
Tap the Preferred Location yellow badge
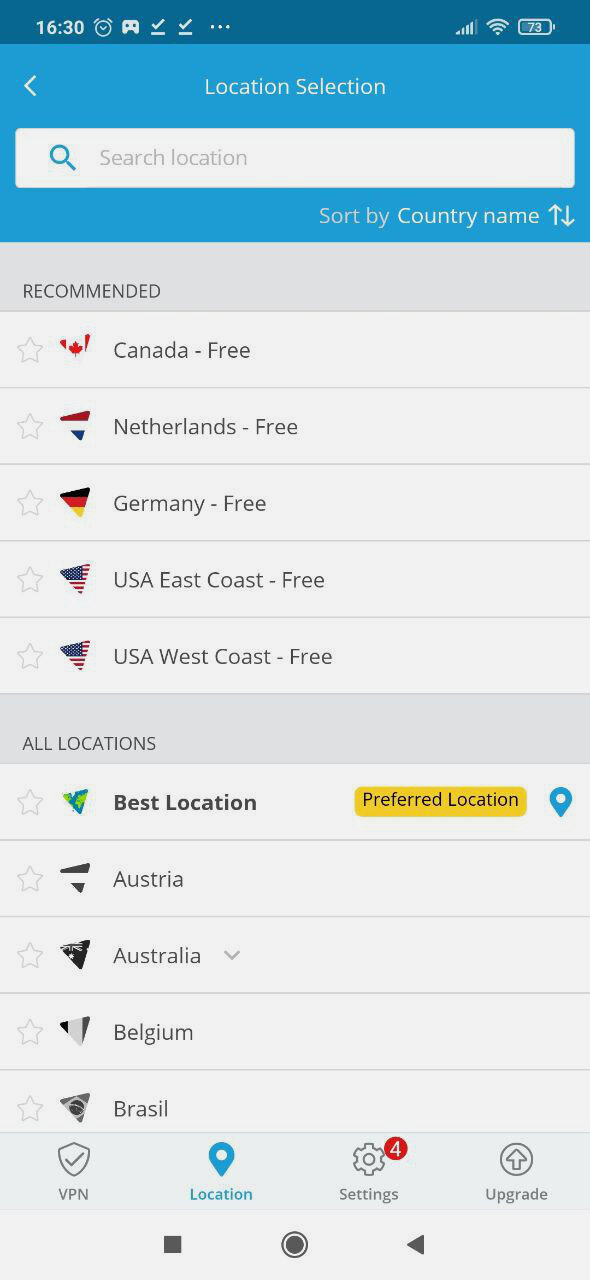pos(441,800)
